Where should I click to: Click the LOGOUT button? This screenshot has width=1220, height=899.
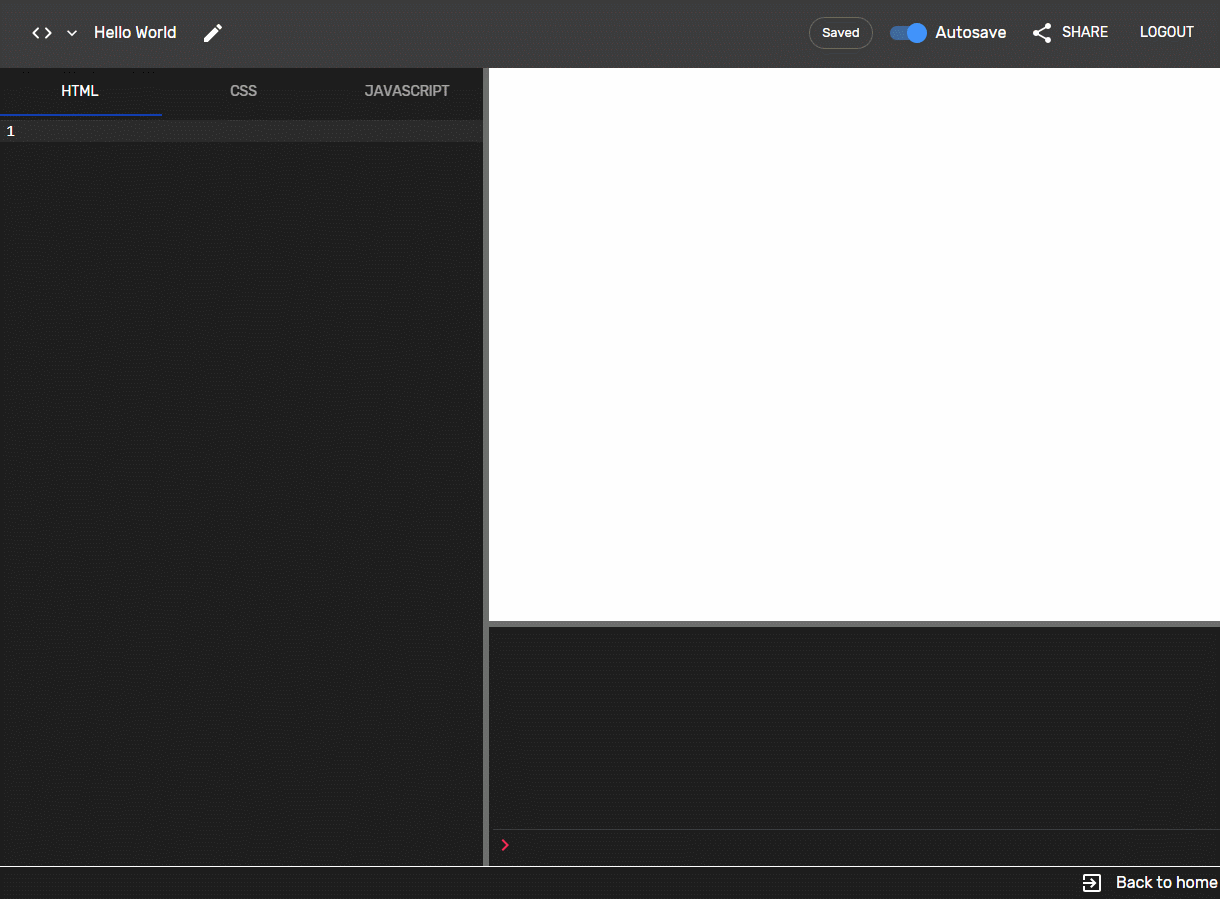coord(1166,32)
